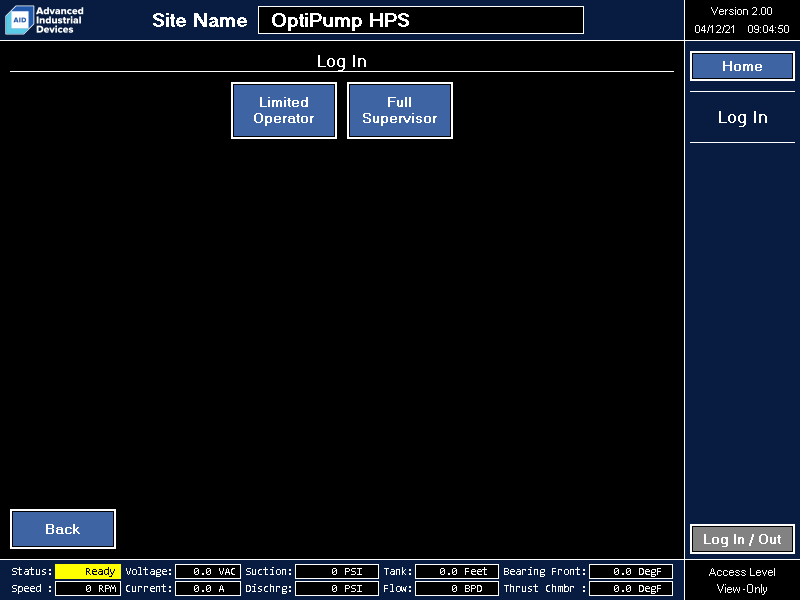This screenshot has height=600, width=800.
Task: Click the Thrust Chmbr temperature value
Action: click(631, 588)
